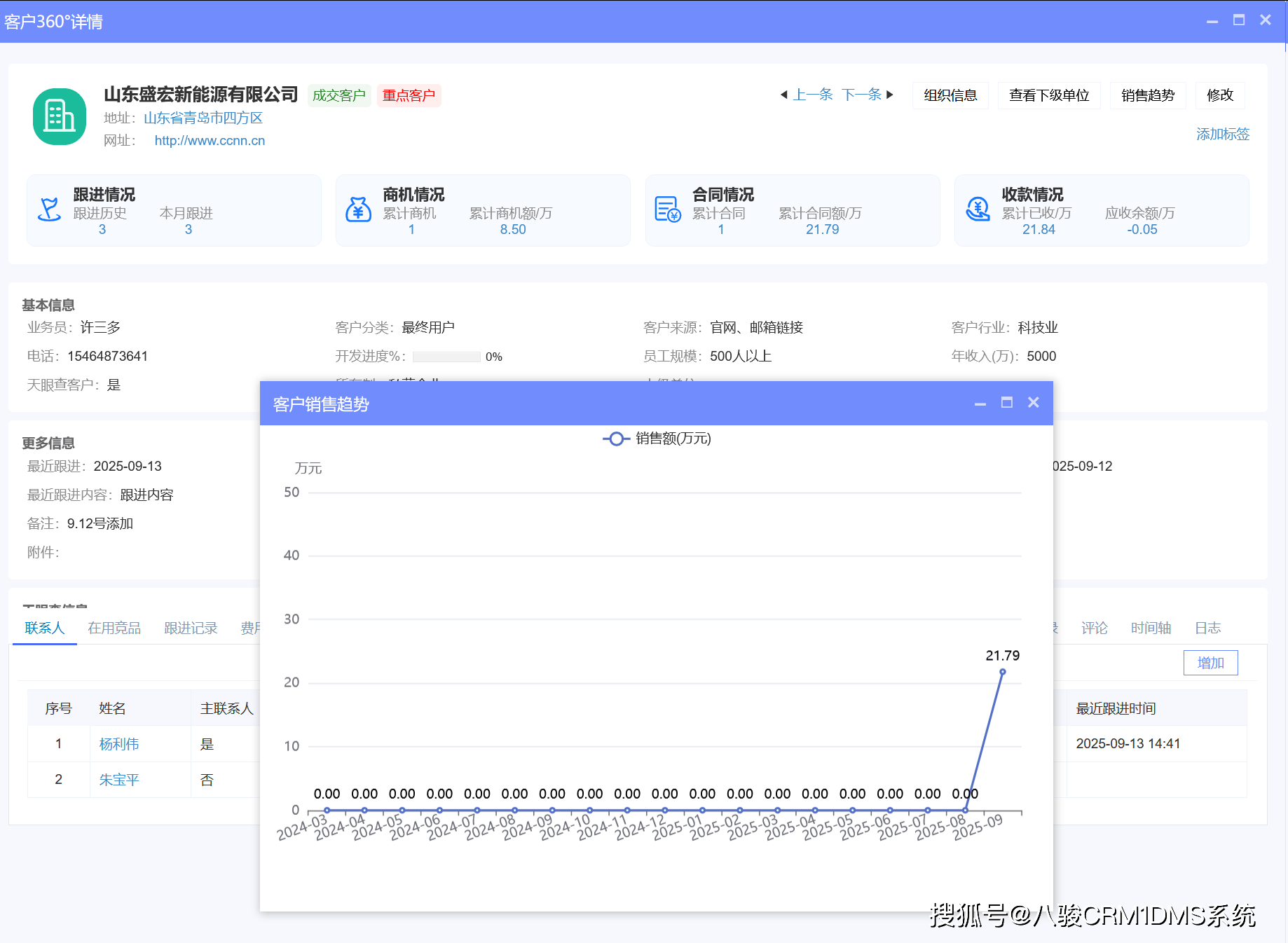The width and height of the screenshot is (1288, 943).
Task: Click the 添加标签 link
Action: click(x=1222, y=134)
